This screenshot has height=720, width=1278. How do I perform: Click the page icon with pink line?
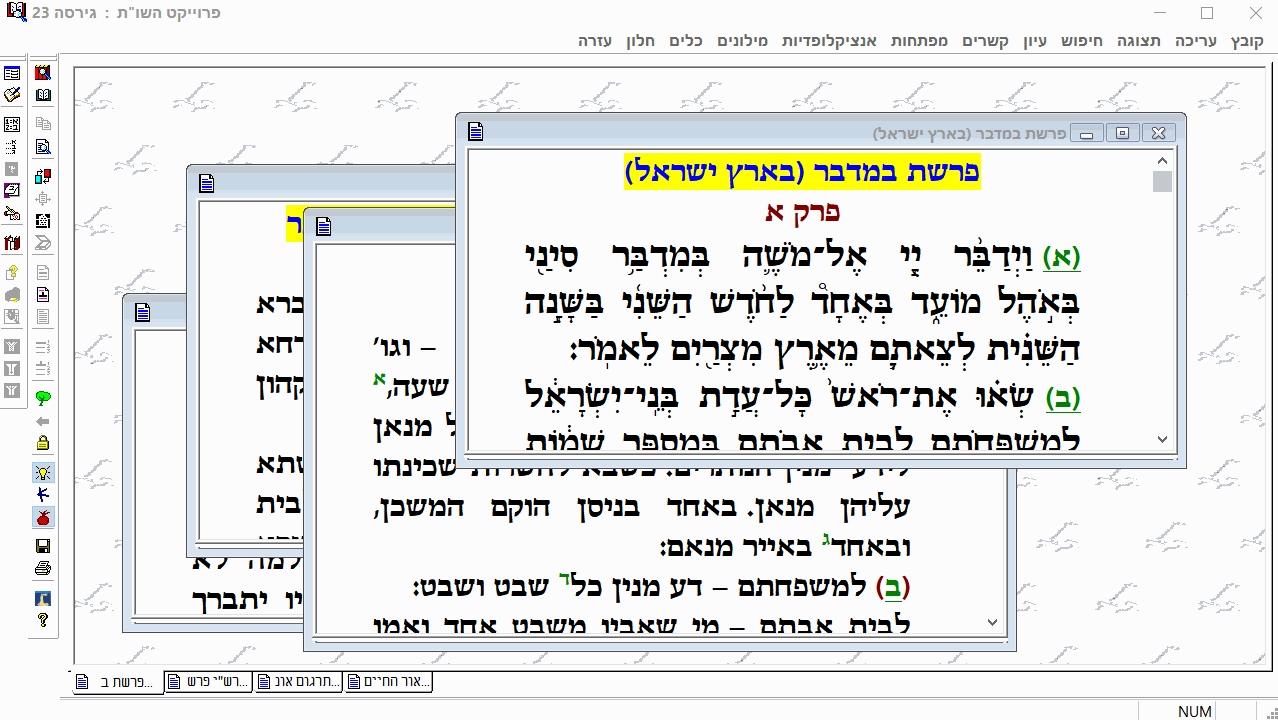click(x=43, y=295)
